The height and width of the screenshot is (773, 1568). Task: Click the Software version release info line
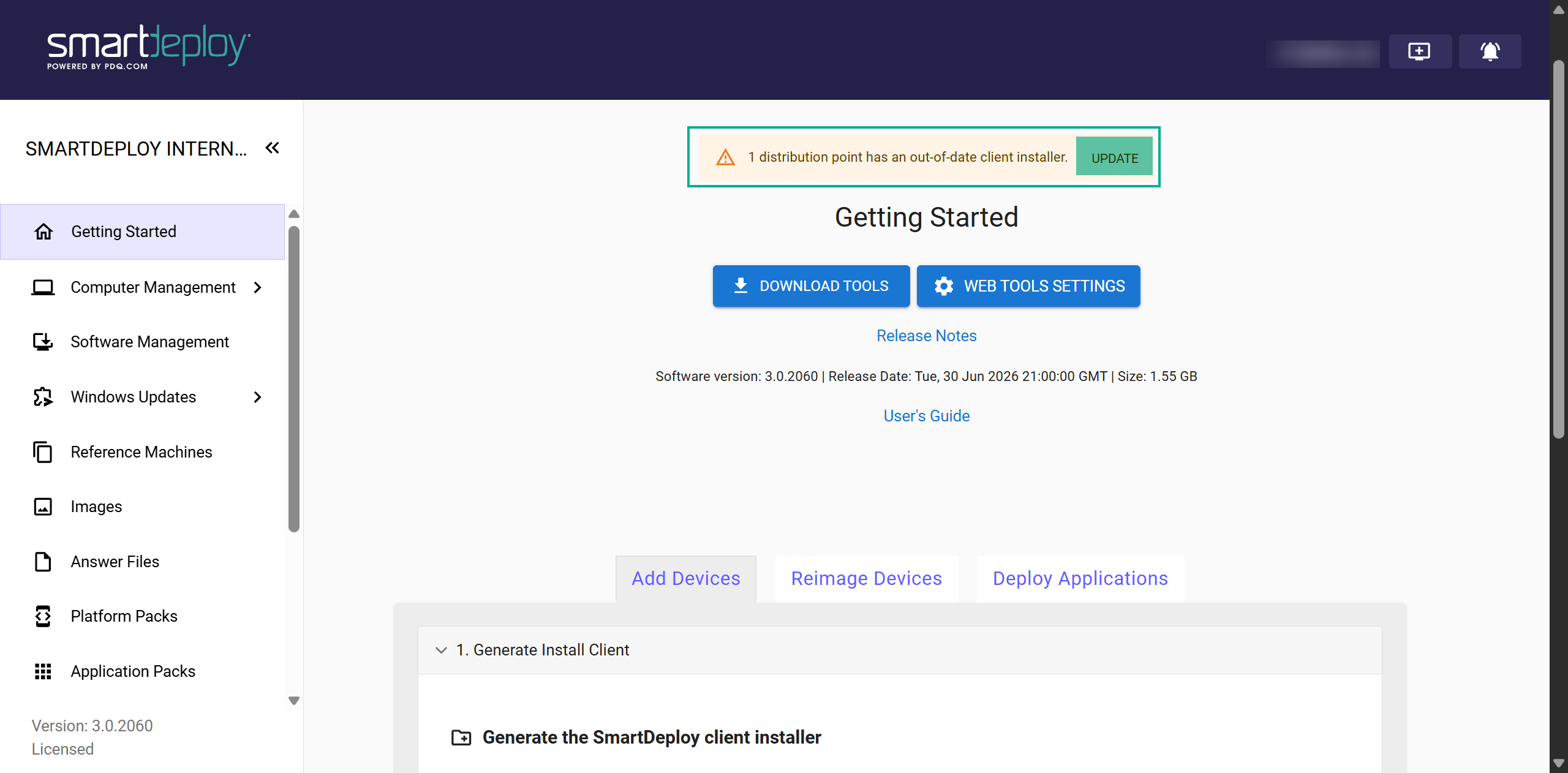[926, 376]
